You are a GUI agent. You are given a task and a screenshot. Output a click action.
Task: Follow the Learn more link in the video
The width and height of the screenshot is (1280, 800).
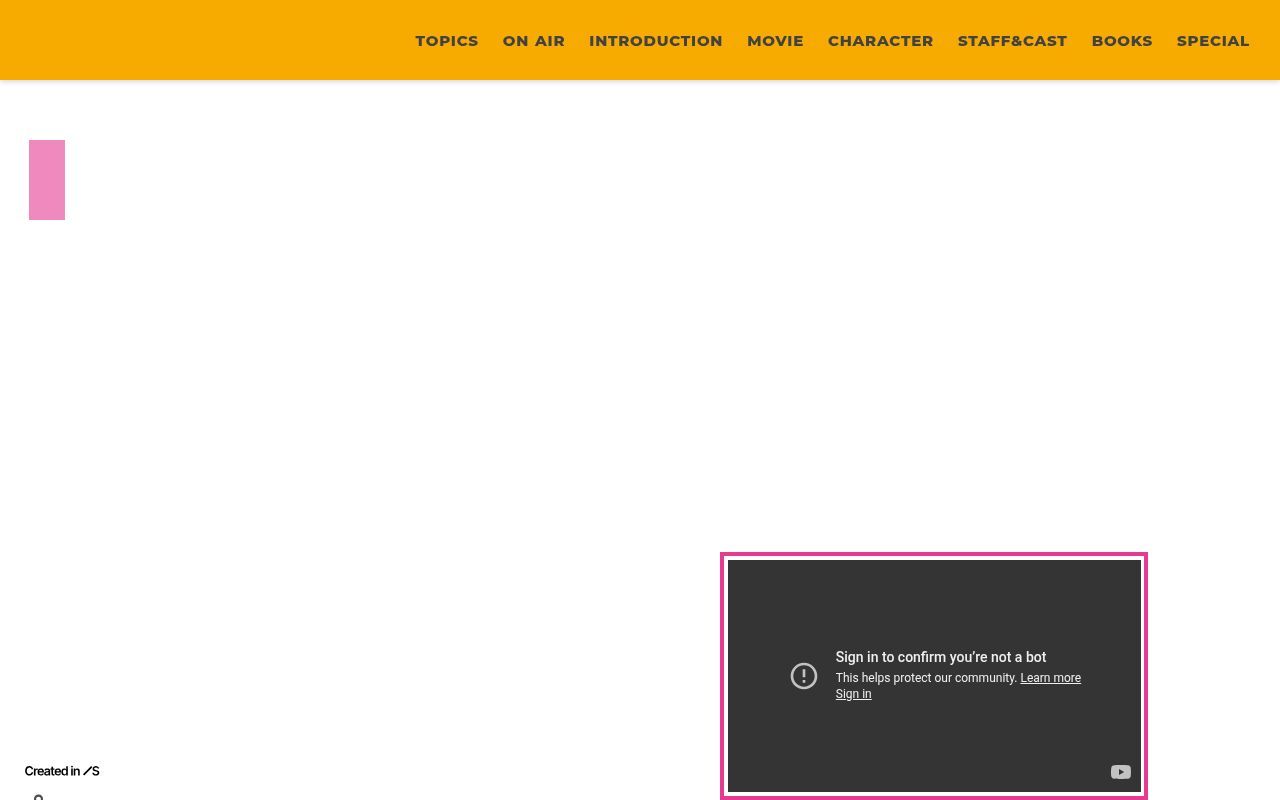[1050, 678]
